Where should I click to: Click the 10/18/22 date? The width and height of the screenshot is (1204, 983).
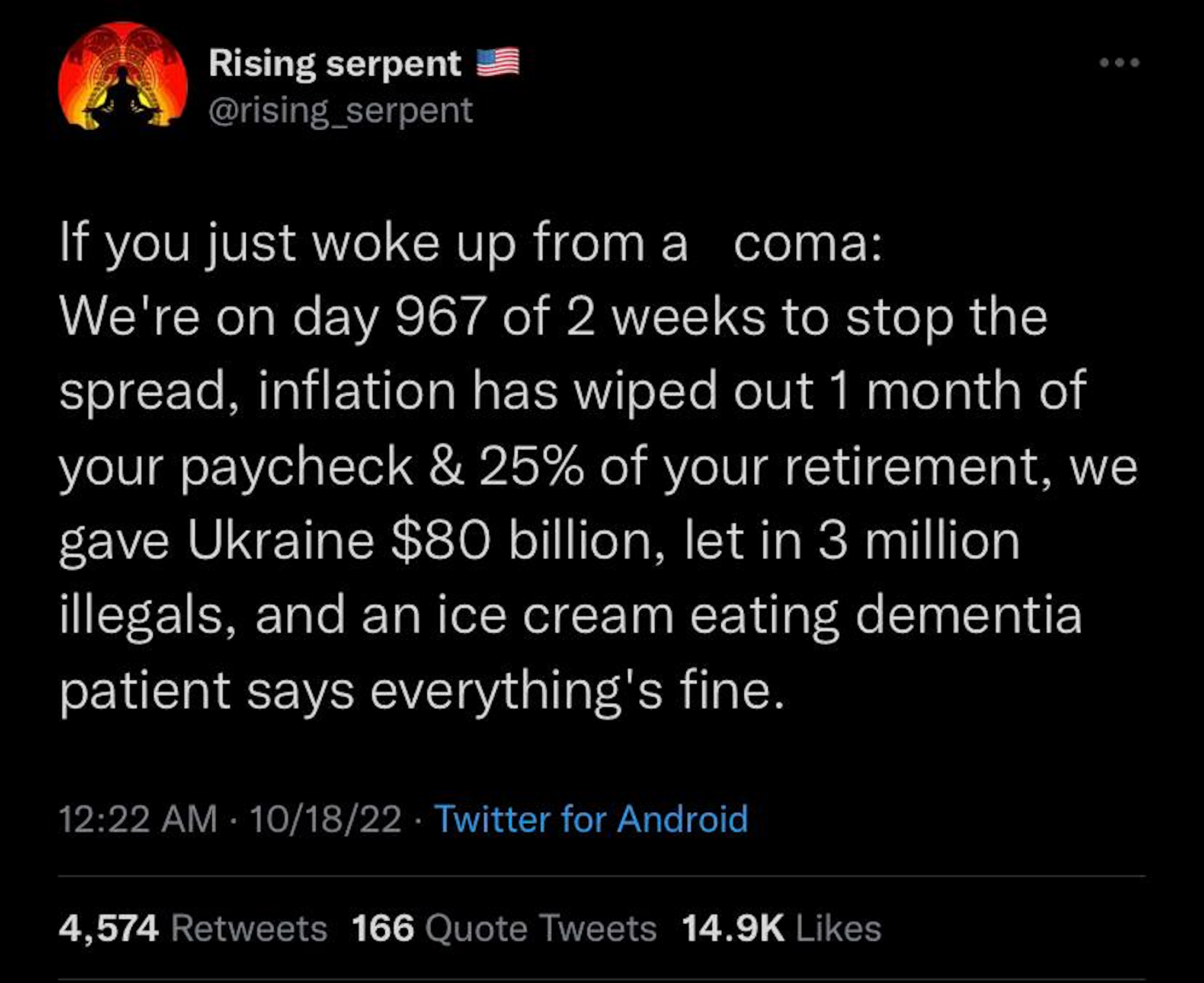point(326,819)
